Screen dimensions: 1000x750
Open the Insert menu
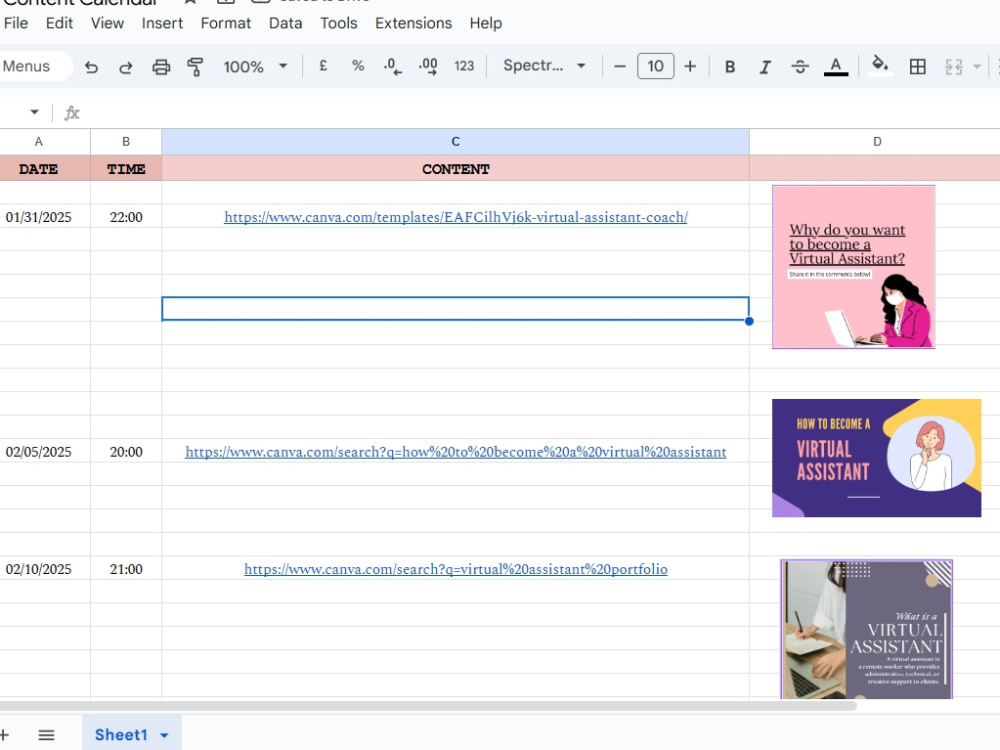pyautogui.click(x=162, y=24)
